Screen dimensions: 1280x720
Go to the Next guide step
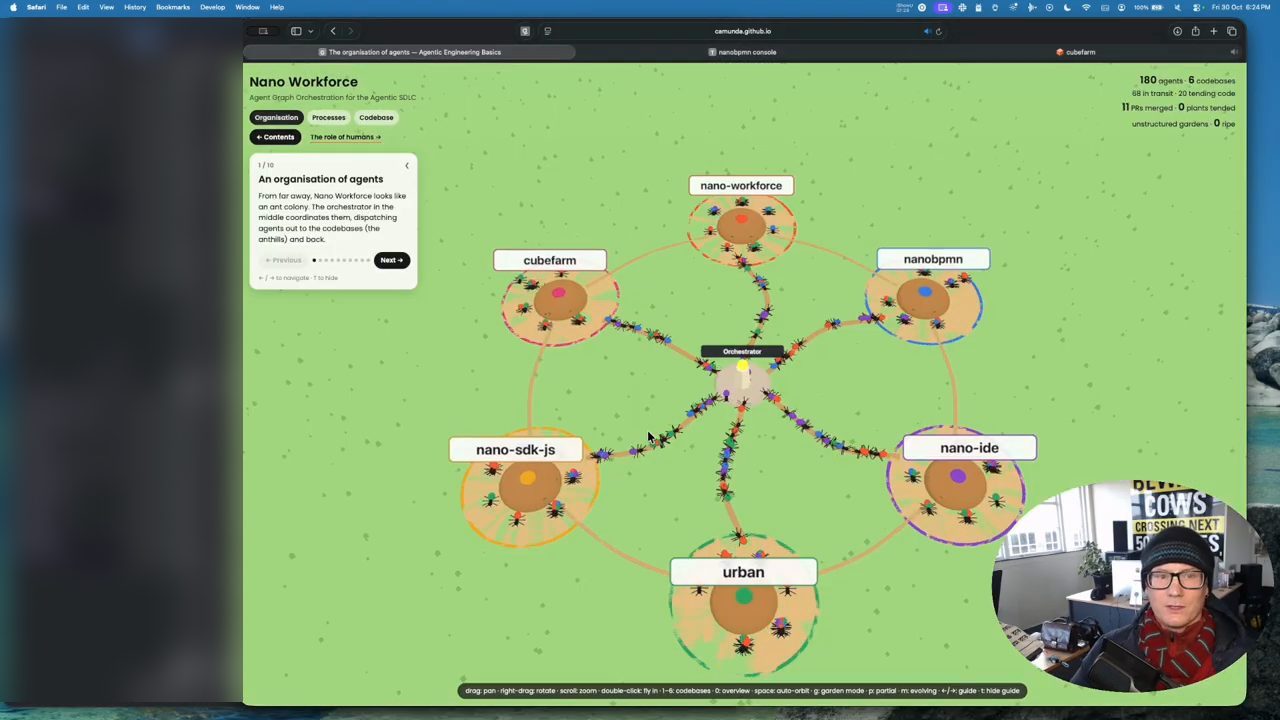[391, 260]
